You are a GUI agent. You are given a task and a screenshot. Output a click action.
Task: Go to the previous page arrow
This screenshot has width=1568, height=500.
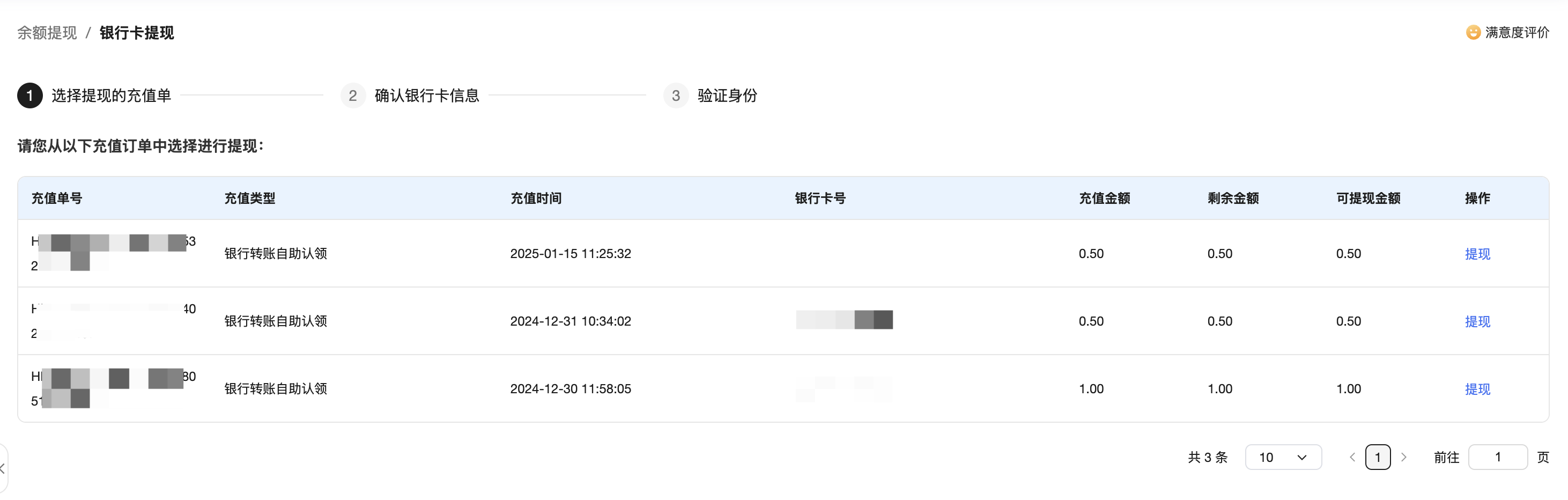coord(1352,458)
